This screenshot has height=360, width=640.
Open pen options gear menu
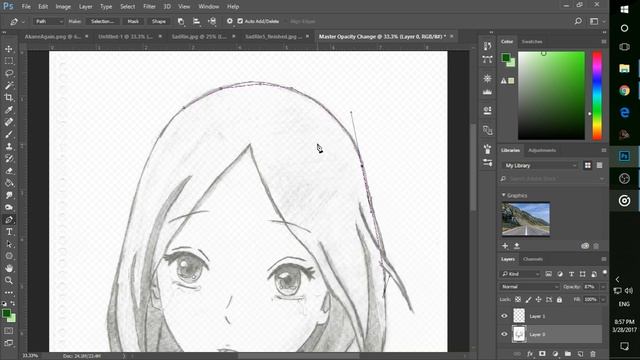[x=229, y=21]
